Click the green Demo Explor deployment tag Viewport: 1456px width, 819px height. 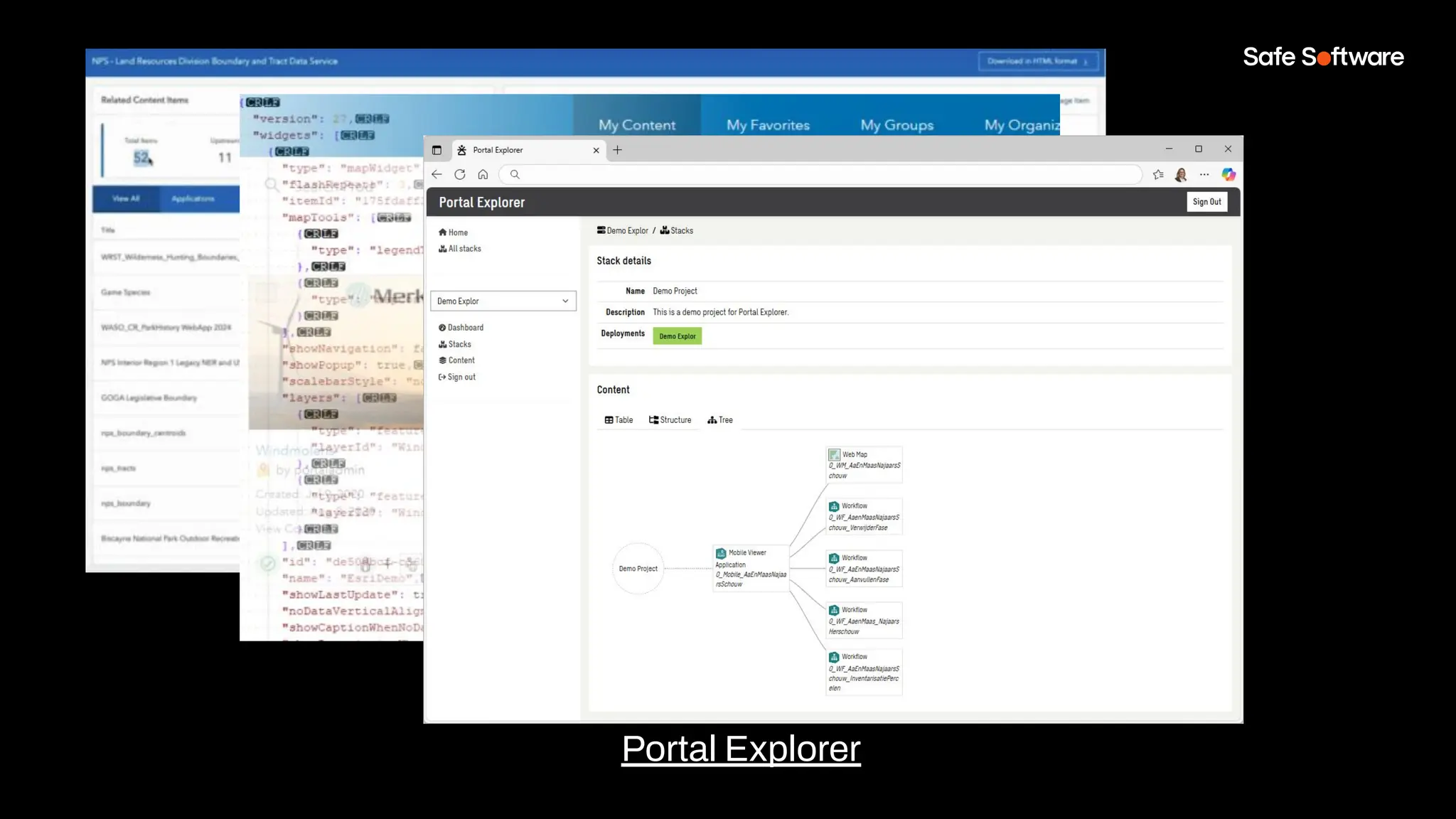(678, 336)
